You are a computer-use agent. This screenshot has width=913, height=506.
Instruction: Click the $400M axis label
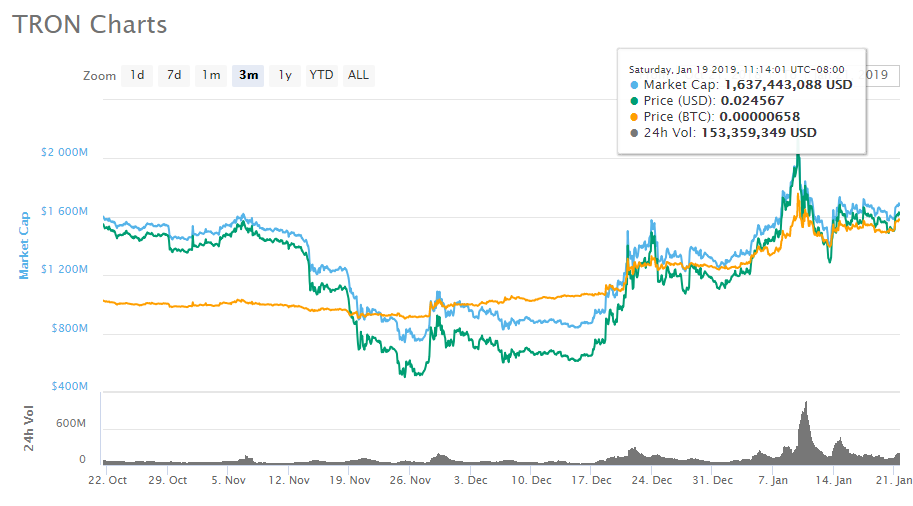[69, 387]
